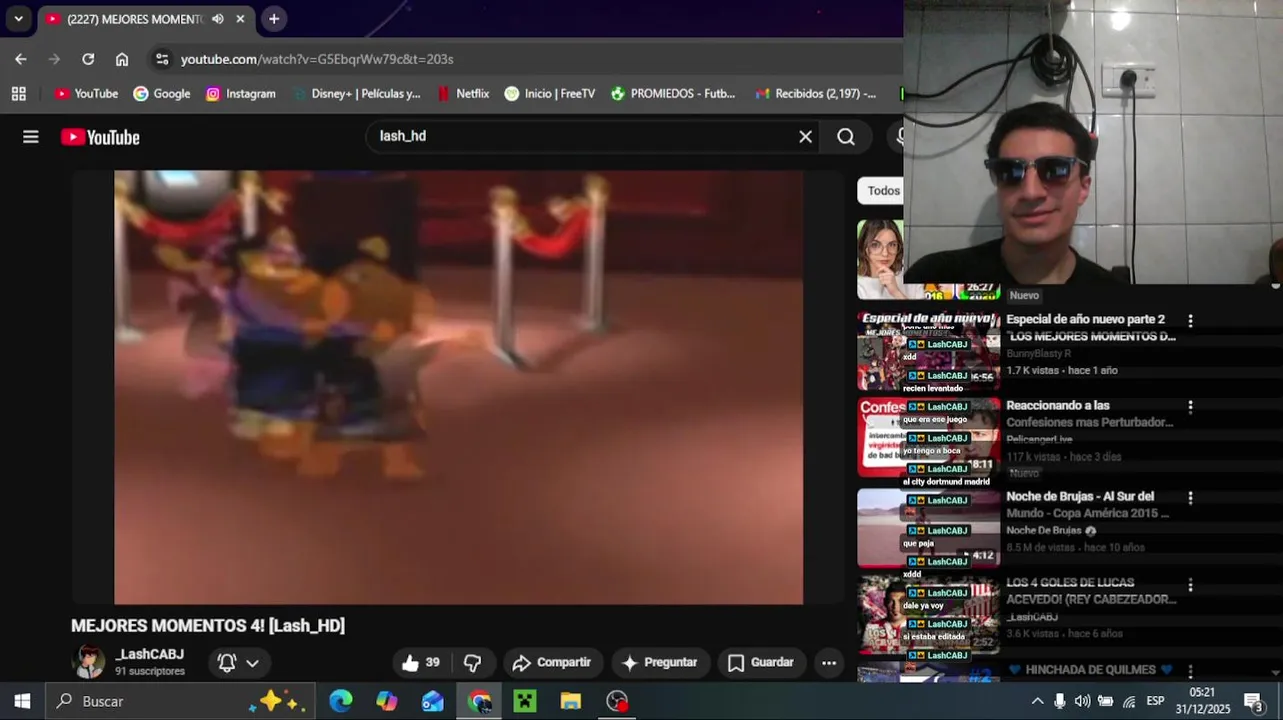Screen dimensions: 1283x720
Task: Open the PROMIEDOS bookmark
Action: 672,93
